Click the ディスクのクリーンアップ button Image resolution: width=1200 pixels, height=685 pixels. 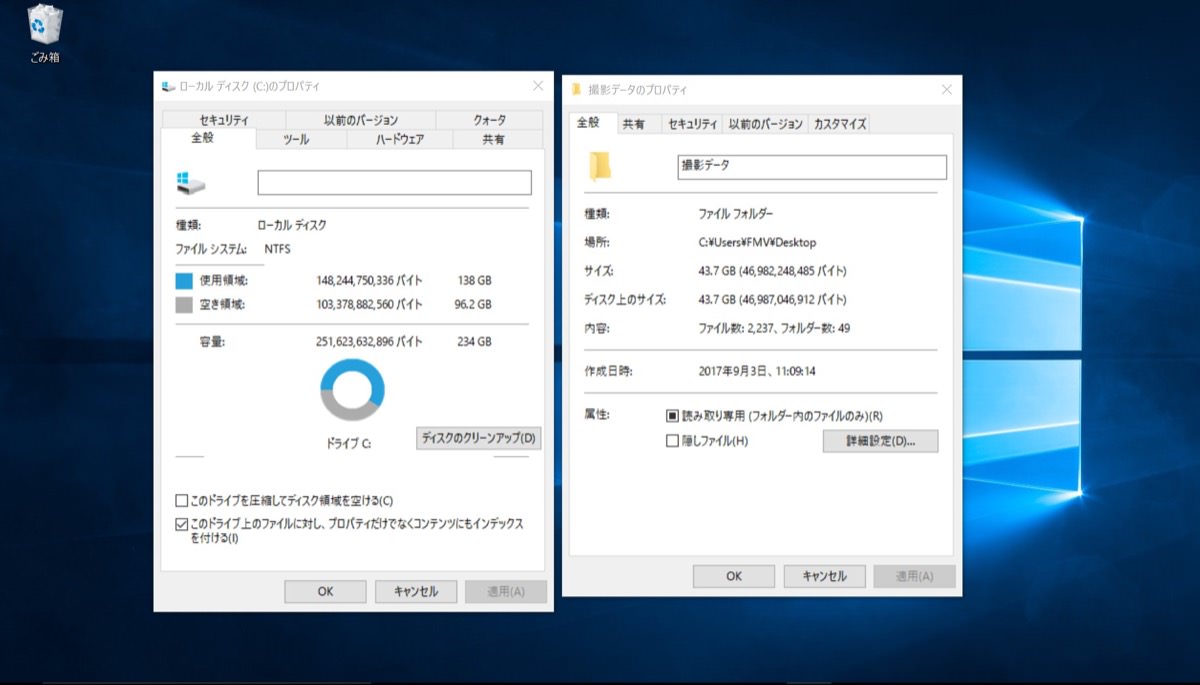pos(478,438)
